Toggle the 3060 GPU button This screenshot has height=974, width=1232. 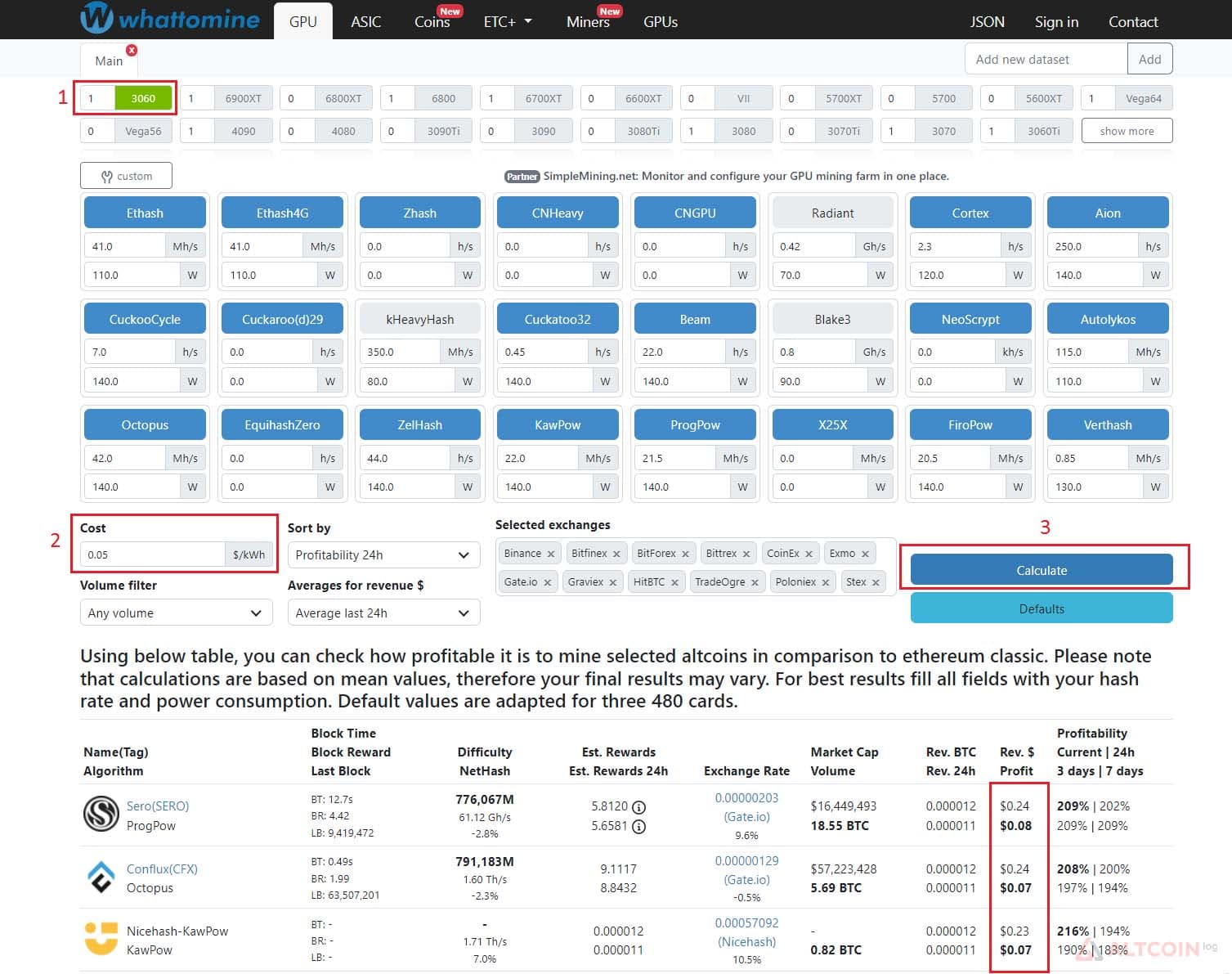coord(143,98)
